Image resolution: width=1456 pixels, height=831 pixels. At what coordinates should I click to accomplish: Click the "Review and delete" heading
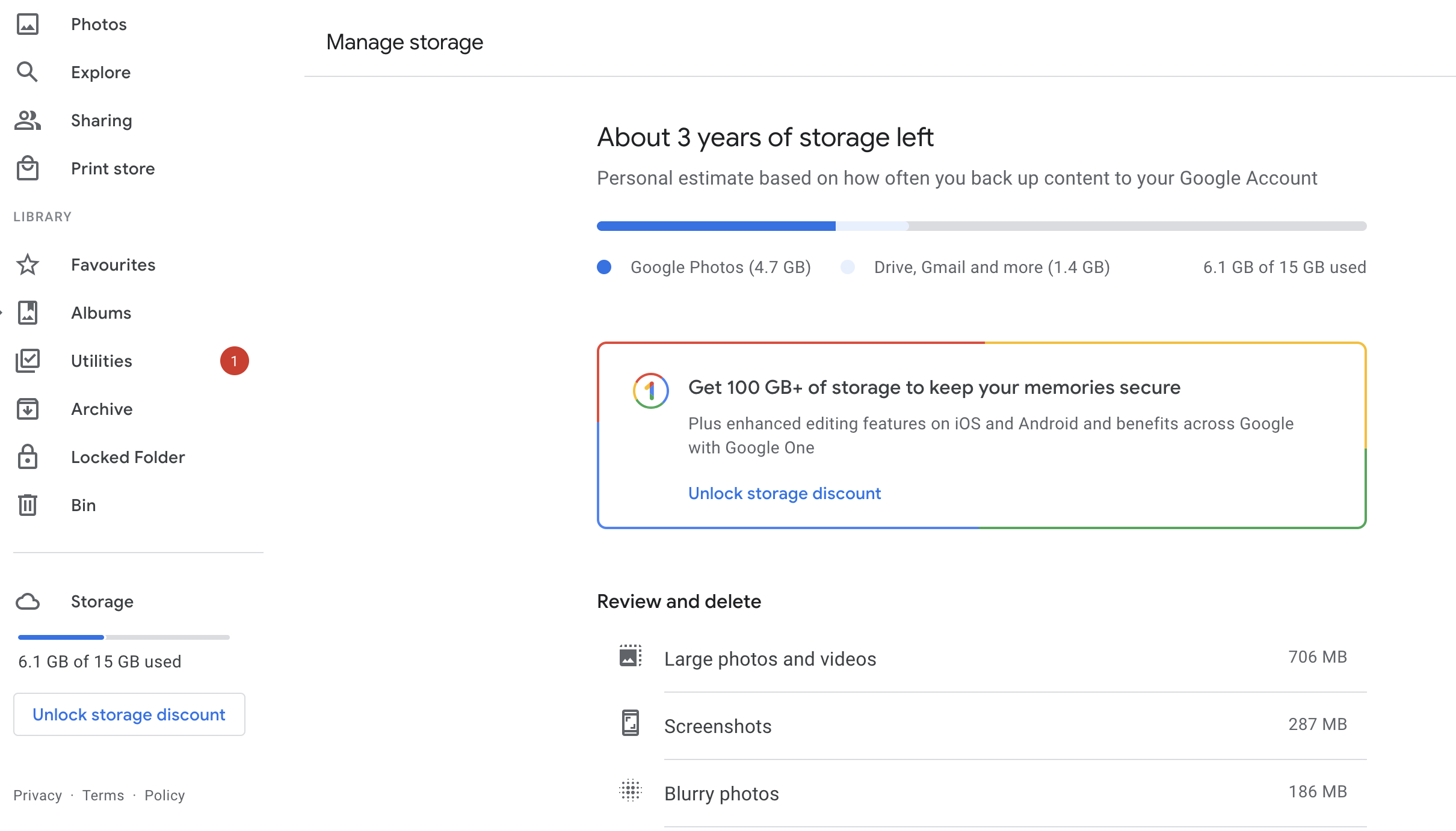click(x=679, y=601)
